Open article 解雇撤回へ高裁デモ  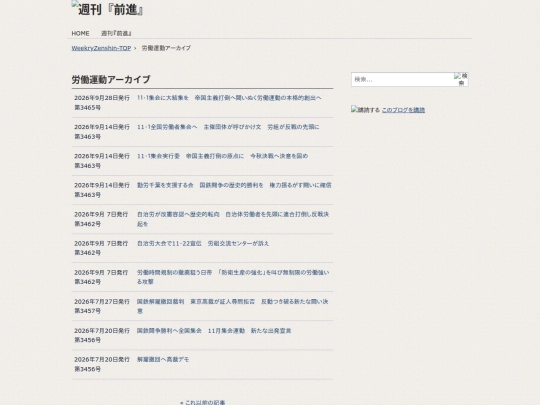click(x=163, y=360)
